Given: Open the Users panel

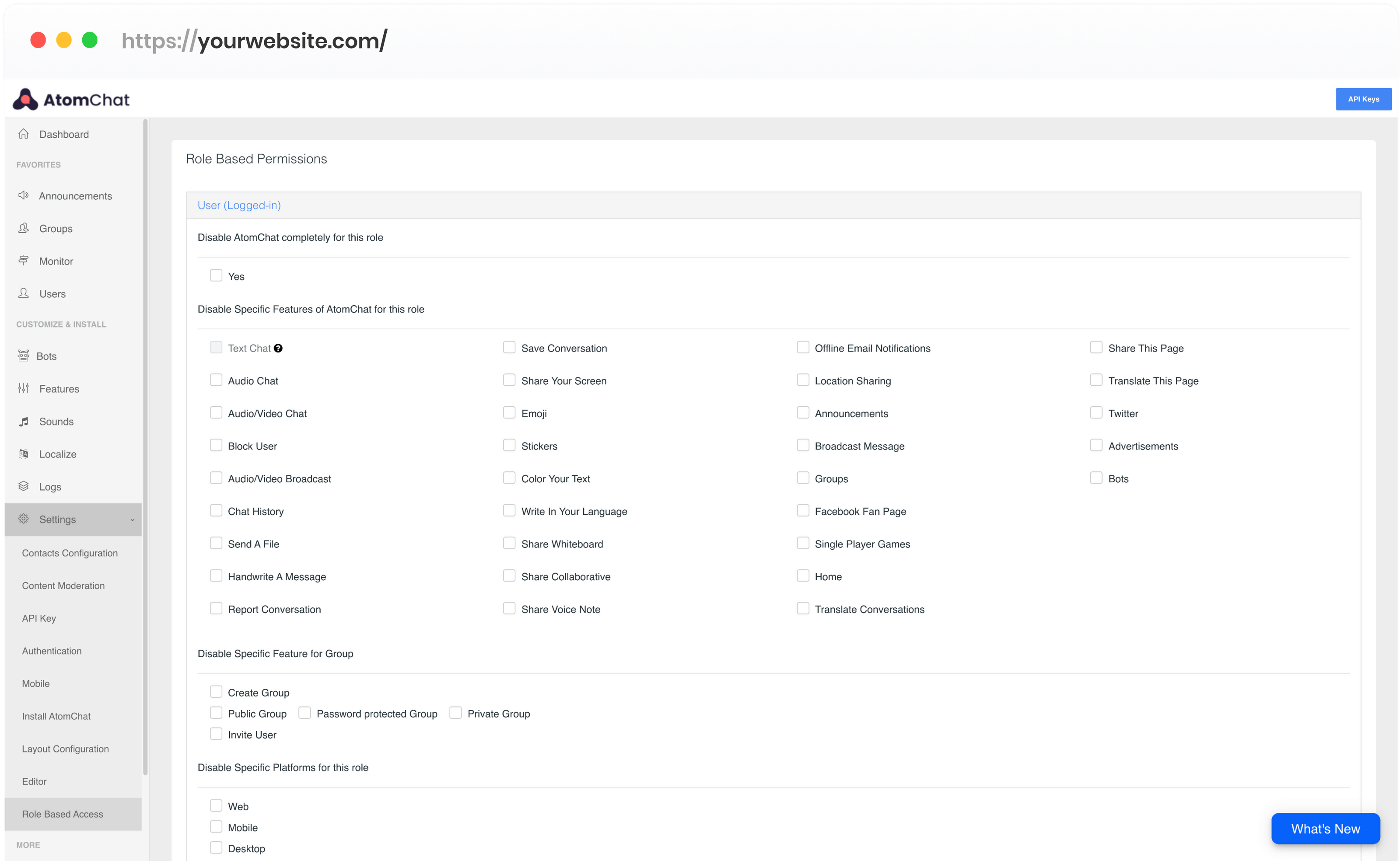Looking at the screenshot, I should click(52, 294).
